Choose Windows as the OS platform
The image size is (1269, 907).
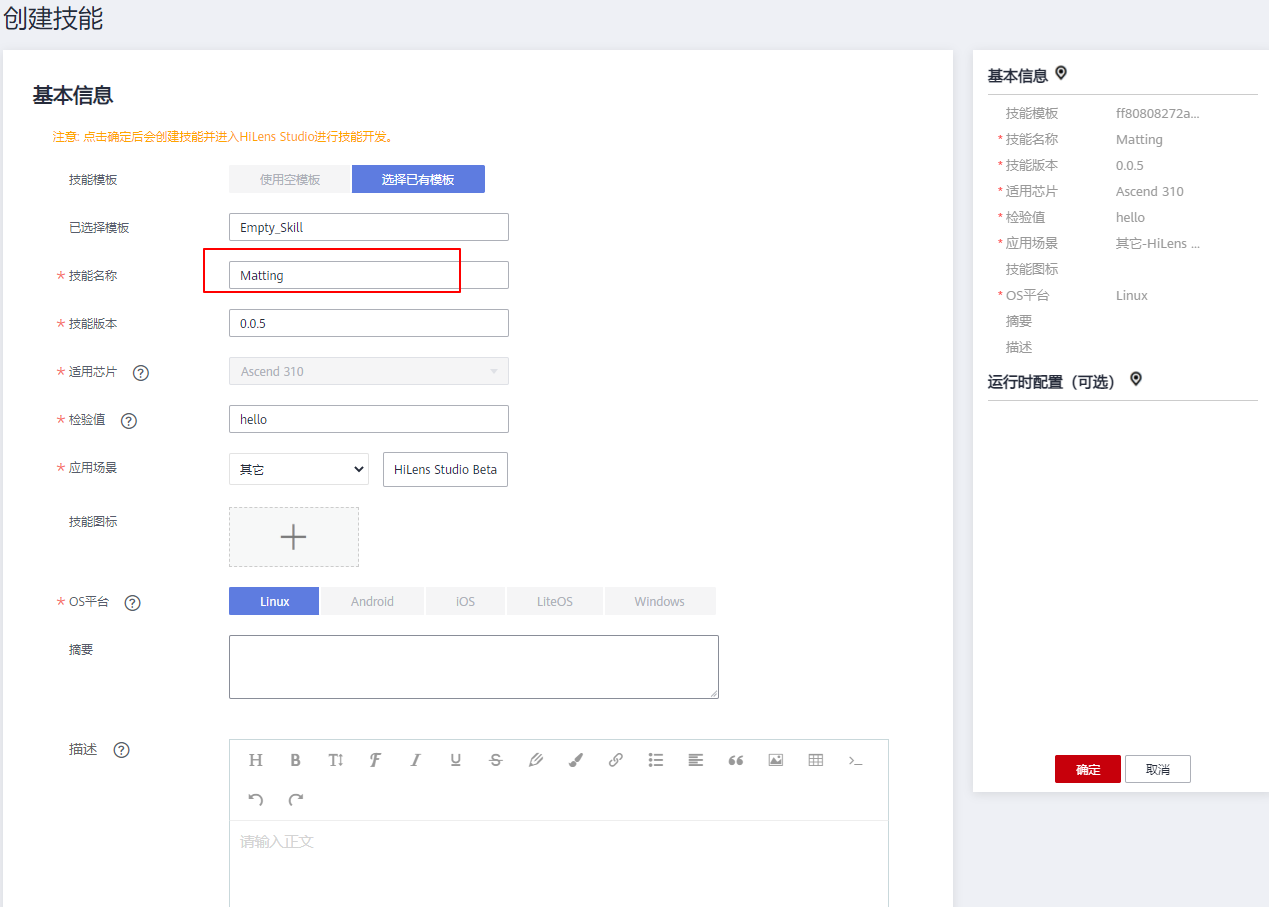pyautogui.click(x=659, y=601)
